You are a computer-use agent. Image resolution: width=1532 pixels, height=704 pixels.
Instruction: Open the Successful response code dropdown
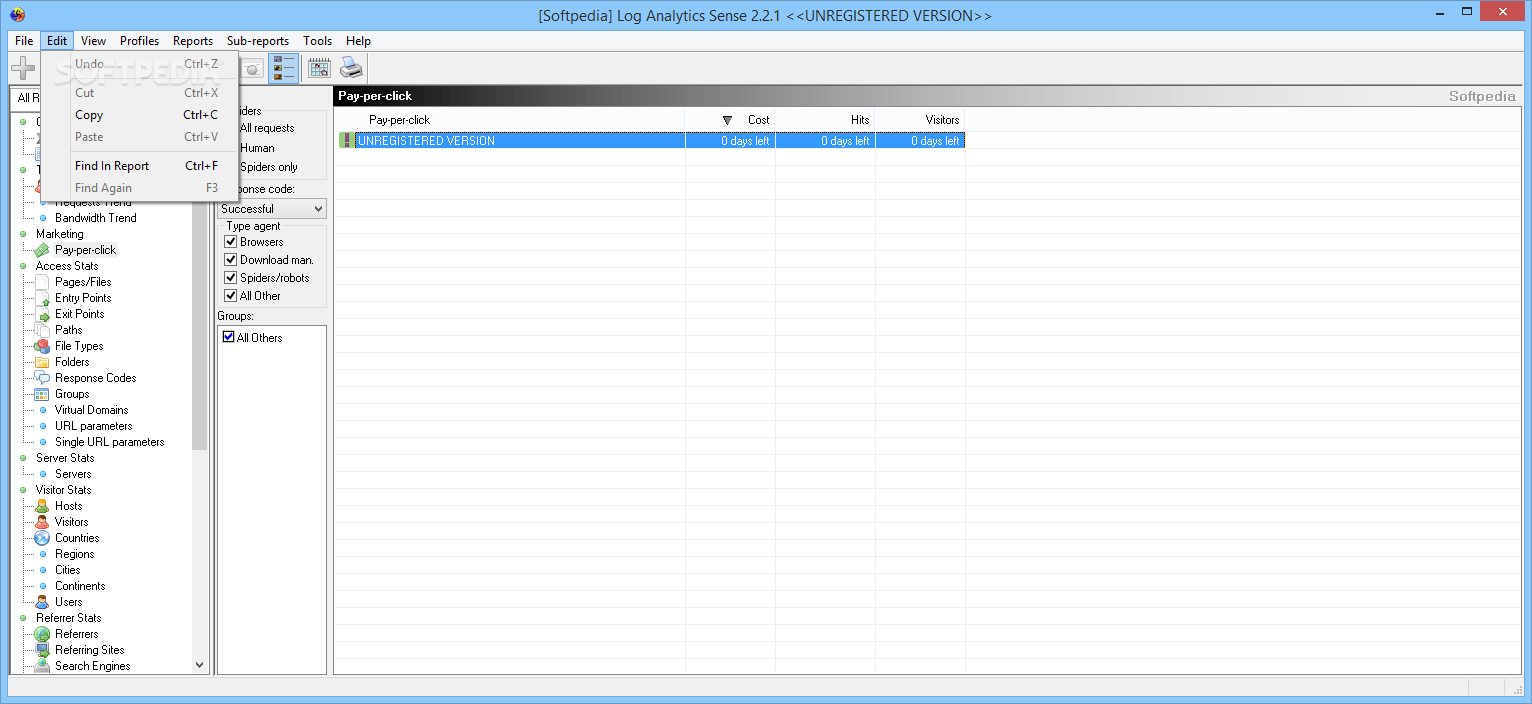[272, 209]
